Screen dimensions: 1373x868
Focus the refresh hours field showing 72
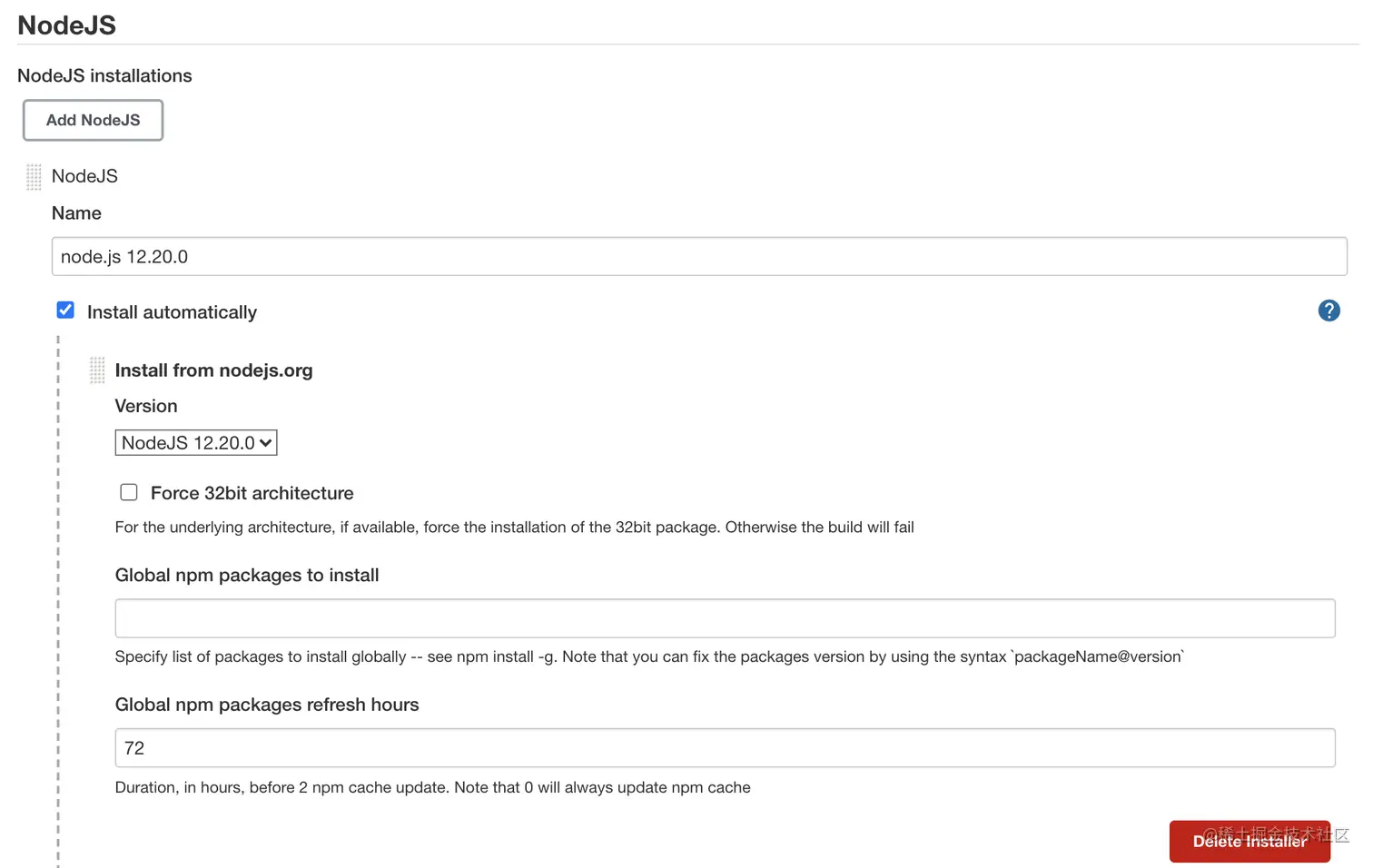coord(725,747)
